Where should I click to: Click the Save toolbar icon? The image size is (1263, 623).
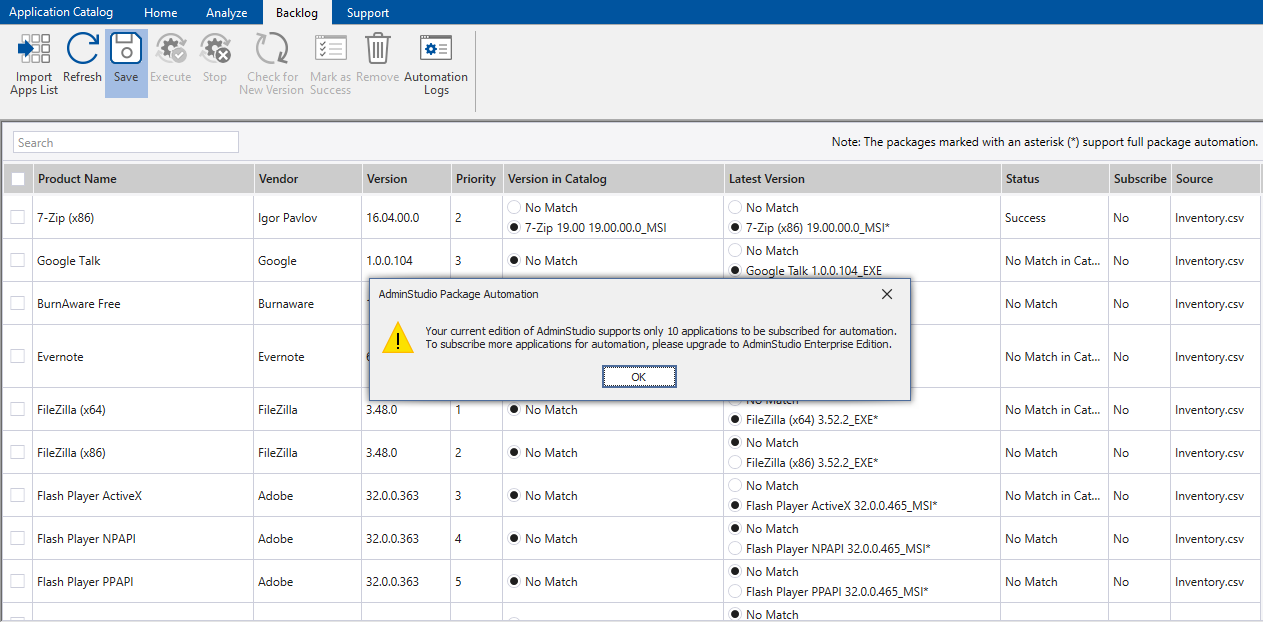coord(126,49)
